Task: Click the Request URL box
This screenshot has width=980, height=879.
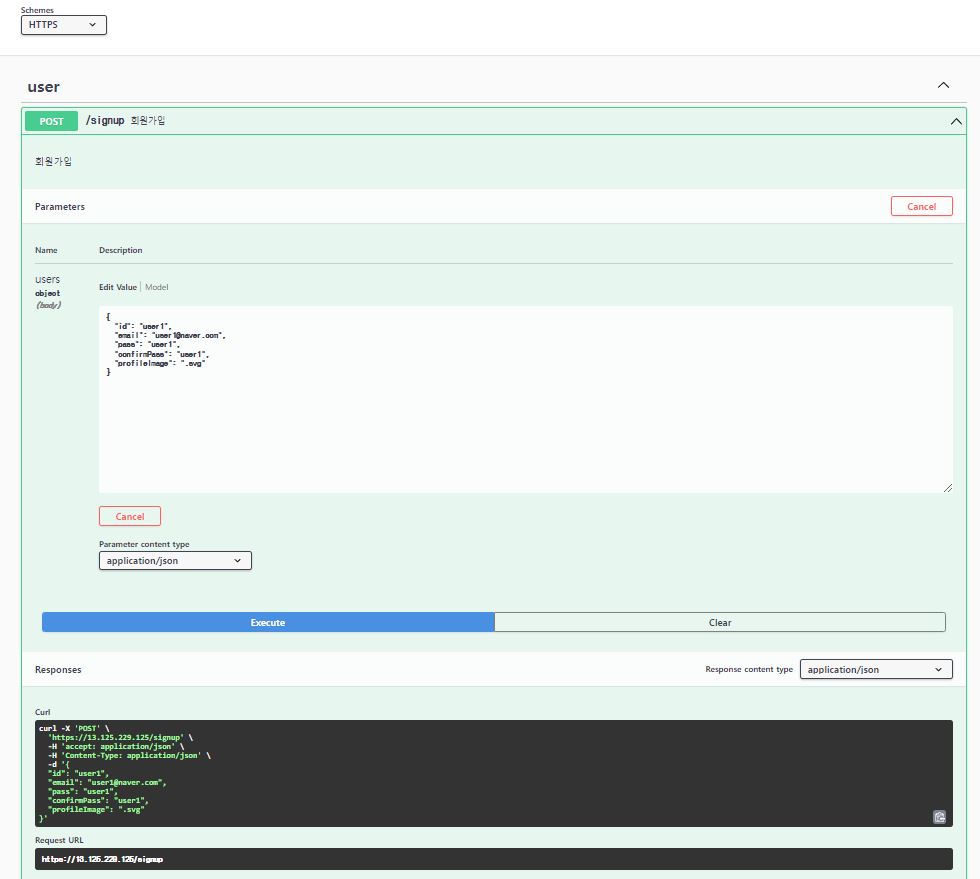Action: (x=494, y=859)
